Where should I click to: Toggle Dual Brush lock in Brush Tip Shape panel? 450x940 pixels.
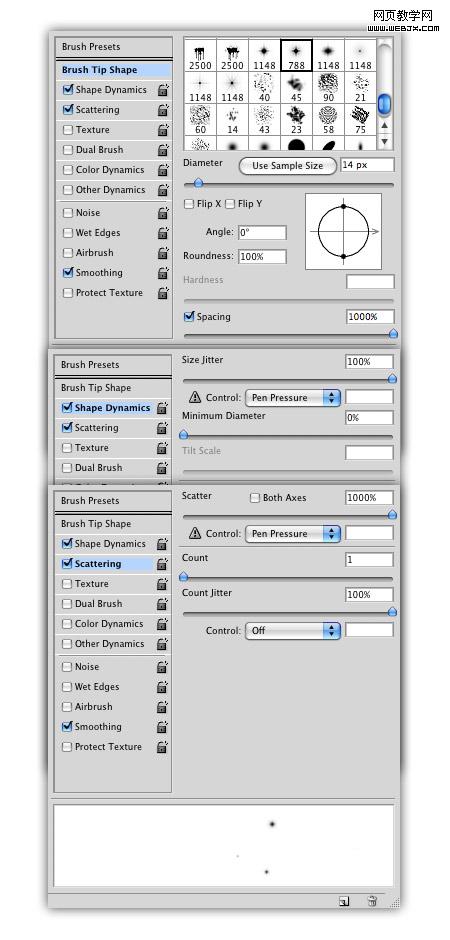click(163, 150)
